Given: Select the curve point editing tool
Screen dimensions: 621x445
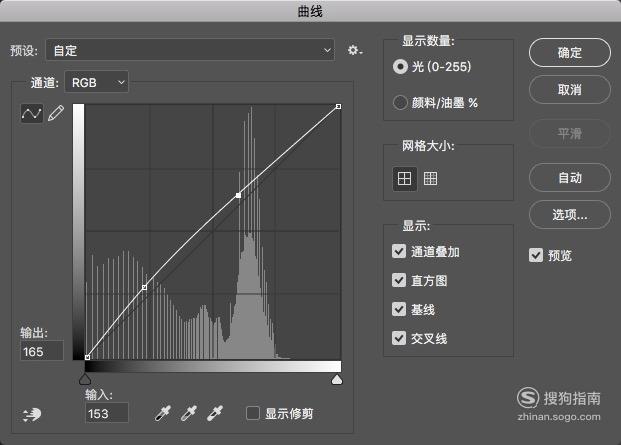Looking at the screenshot, I should tap(32, 113).
